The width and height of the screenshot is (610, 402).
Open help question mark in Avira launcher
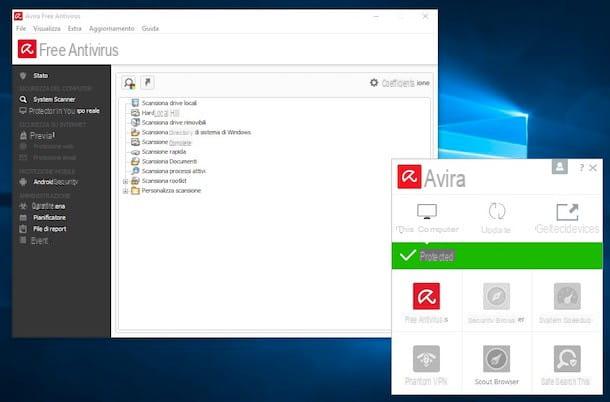click(x=582, y=168)
